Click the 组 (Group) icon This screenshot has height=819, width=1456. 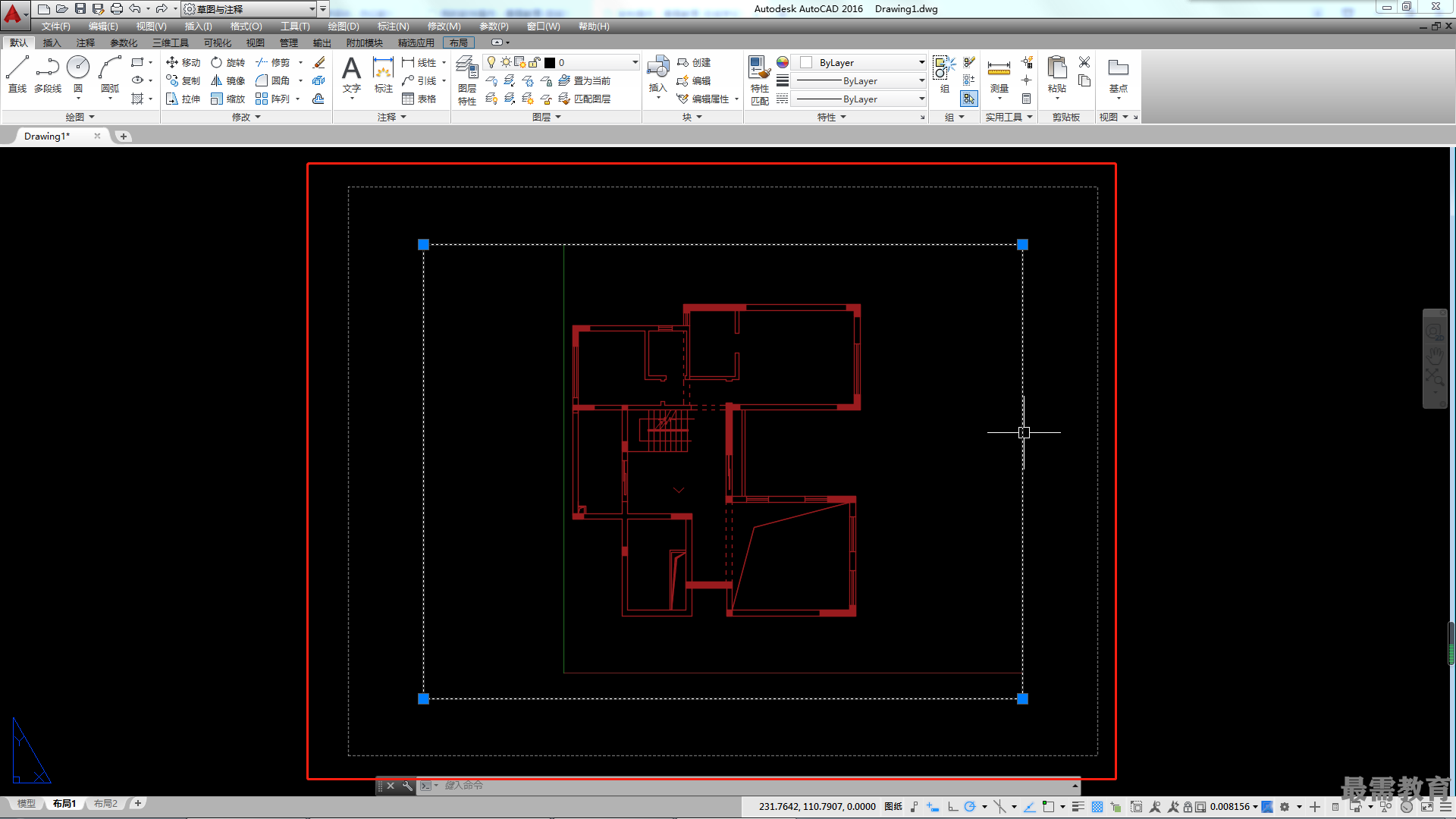(x=944, y=74)
